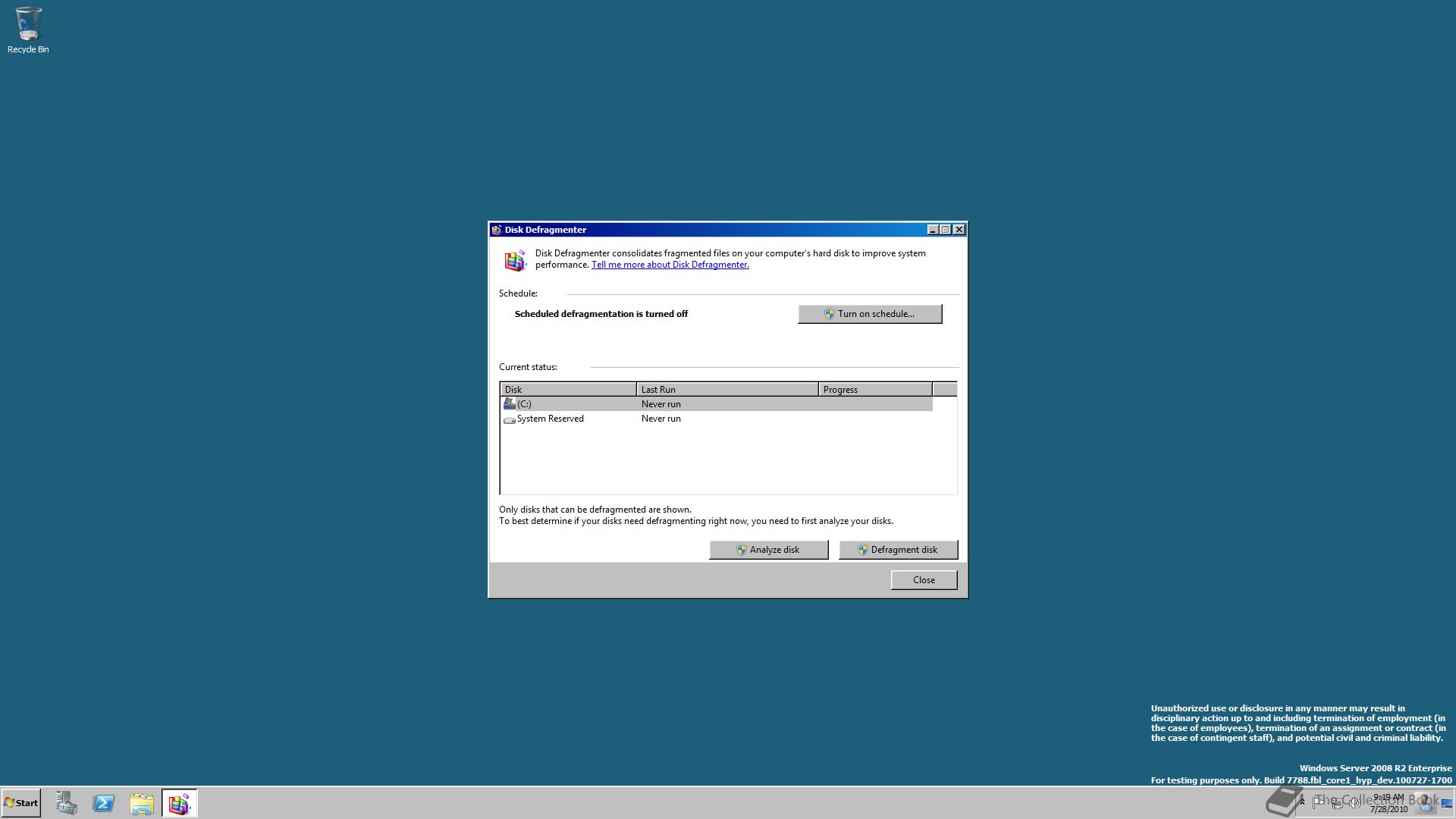Viewport: 1456px width, 819px height.
Task: Sort list by the Disk column header
Action: pos(568,390)
